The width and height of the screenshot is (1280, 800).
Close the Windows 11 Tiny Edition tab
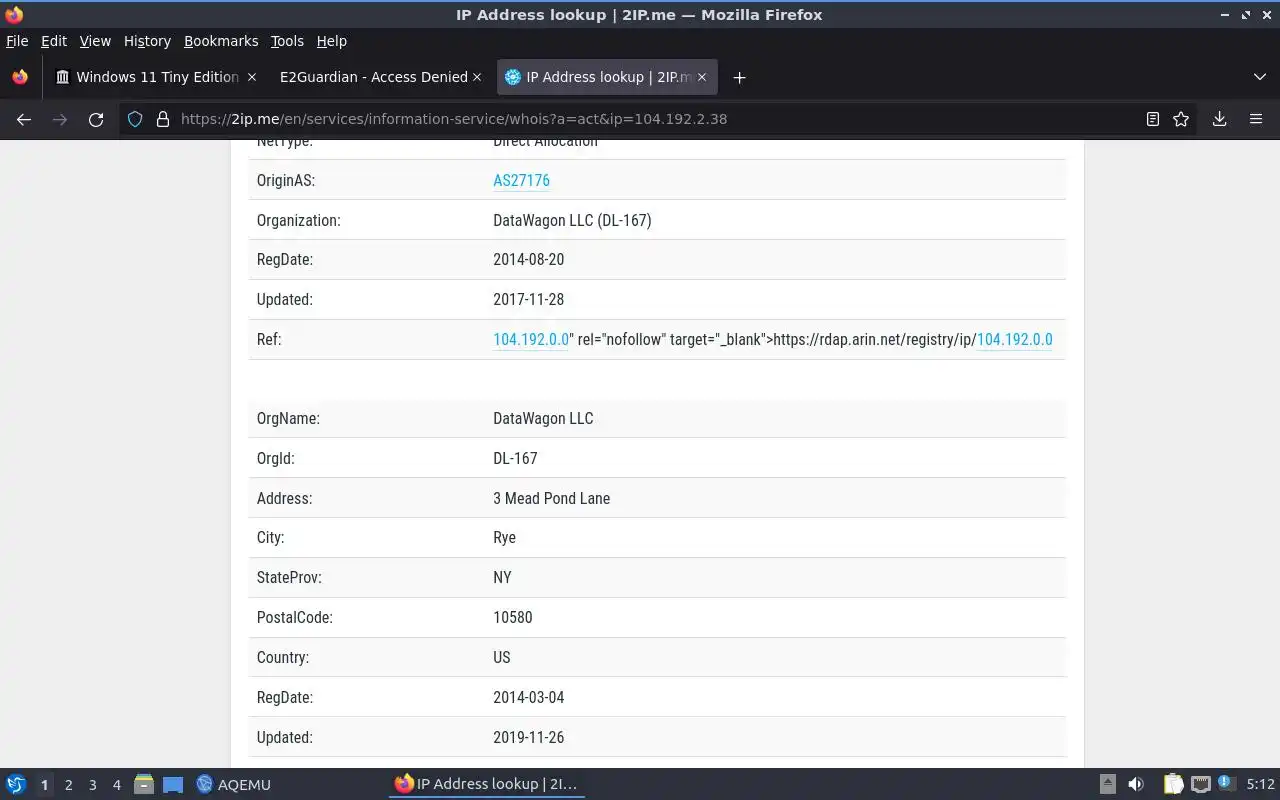point(252,77)
